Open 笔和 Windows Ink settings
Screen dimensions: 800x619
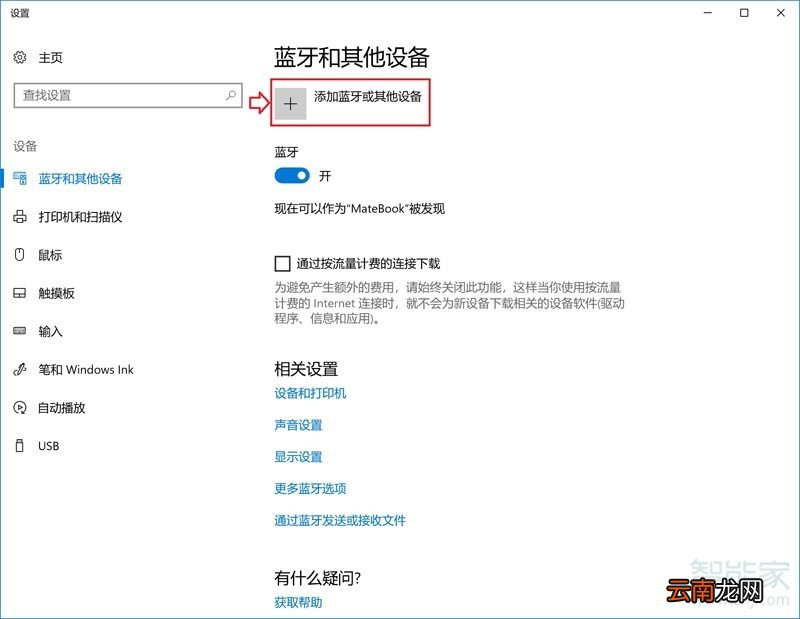[x=86, y=369]
